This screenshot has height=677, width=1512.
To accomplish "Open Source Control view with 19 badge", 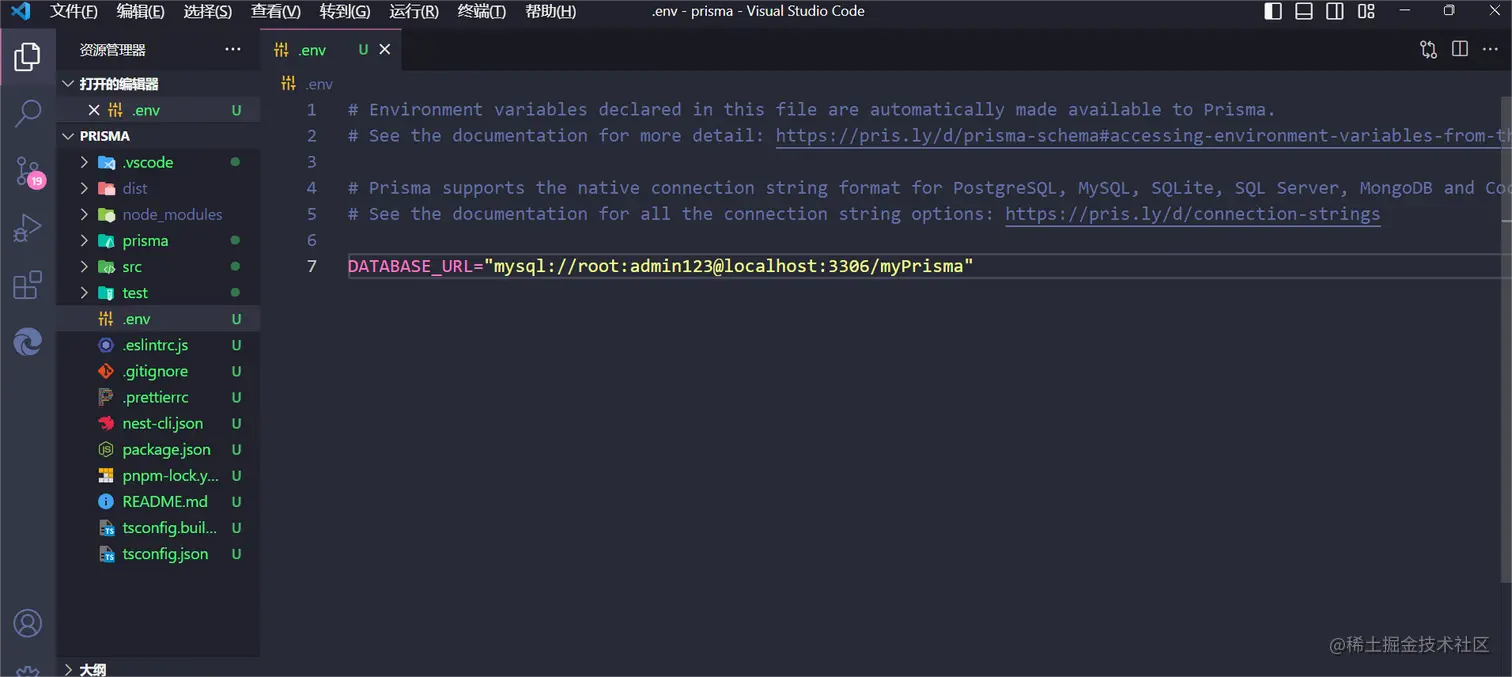I will coord(28,171).
